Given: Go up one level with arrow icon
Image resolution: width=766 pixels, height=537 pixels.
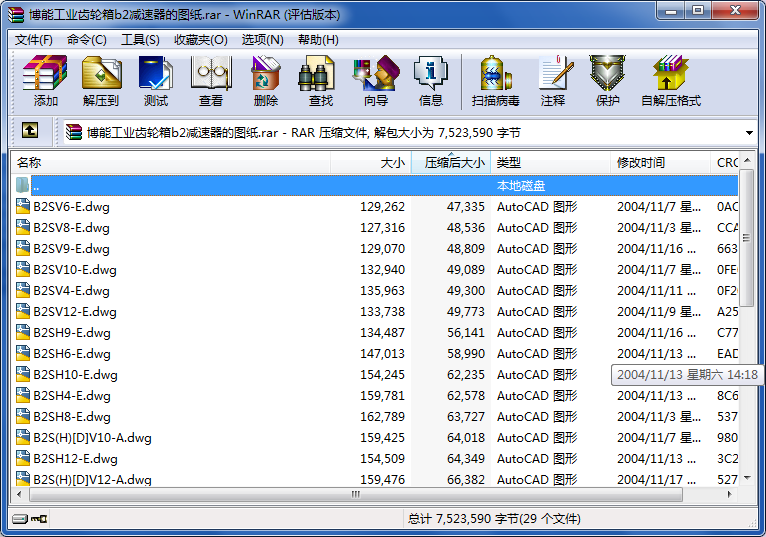Looking at the screenshot, I should click(30, 131).
